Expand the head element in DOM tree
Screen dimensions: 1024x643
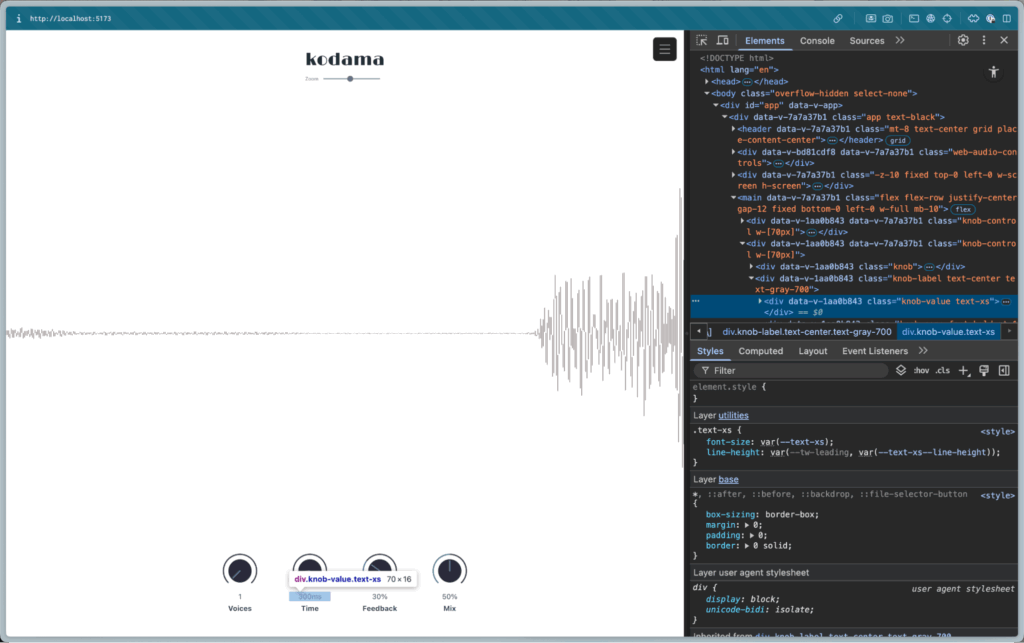coord(708,81)
